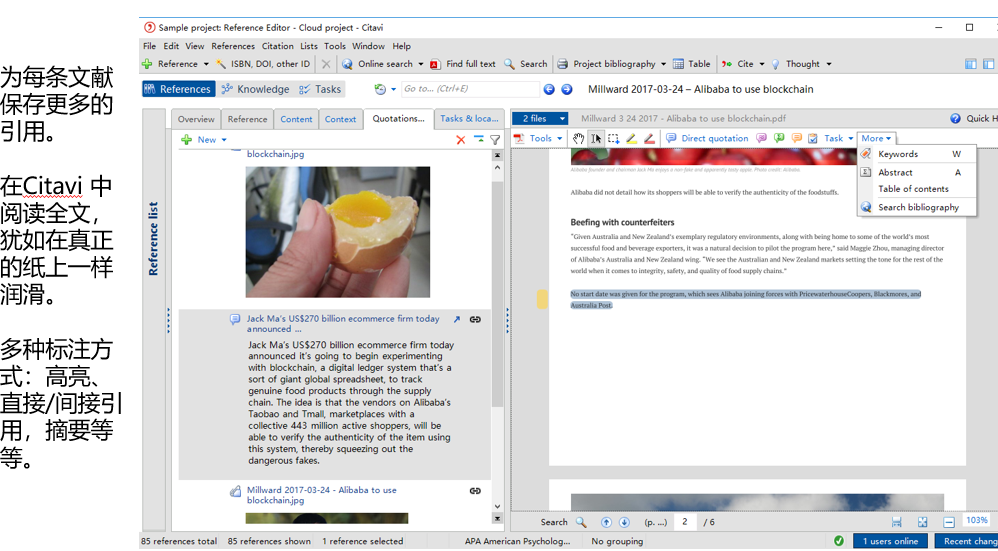Click link icon on Jack Ma quotation
998x551 pixels.
[x=475, y=319]
